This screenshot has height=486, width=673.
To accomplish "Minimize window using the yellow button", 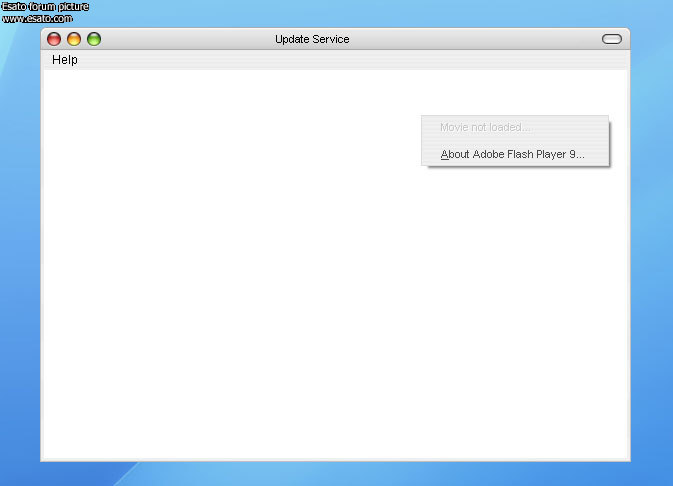I will coord(74,39).
